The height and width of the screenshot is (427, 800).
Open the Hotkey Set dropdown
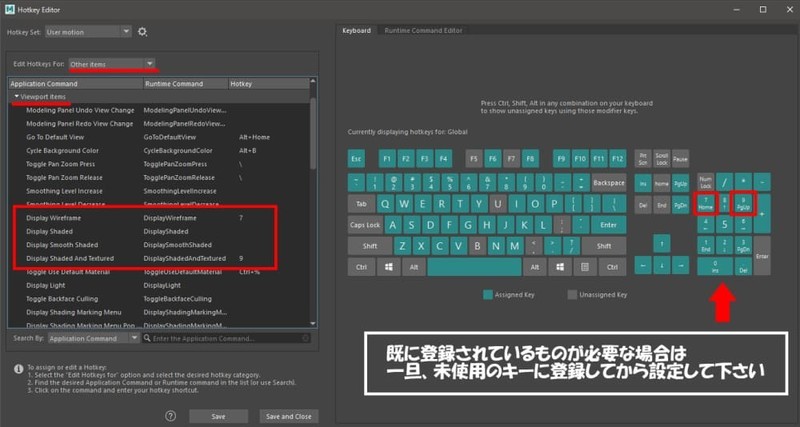(88, 32)
